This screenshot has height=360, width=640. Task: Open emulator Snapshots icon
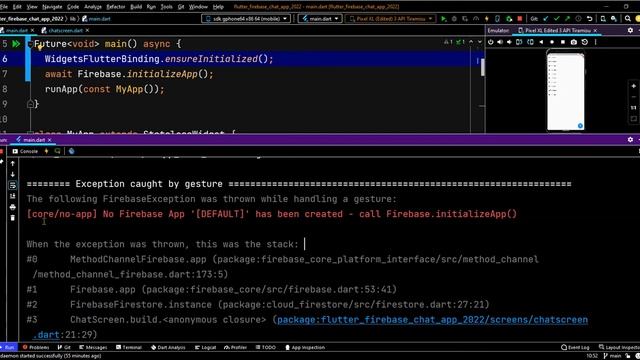584,42
